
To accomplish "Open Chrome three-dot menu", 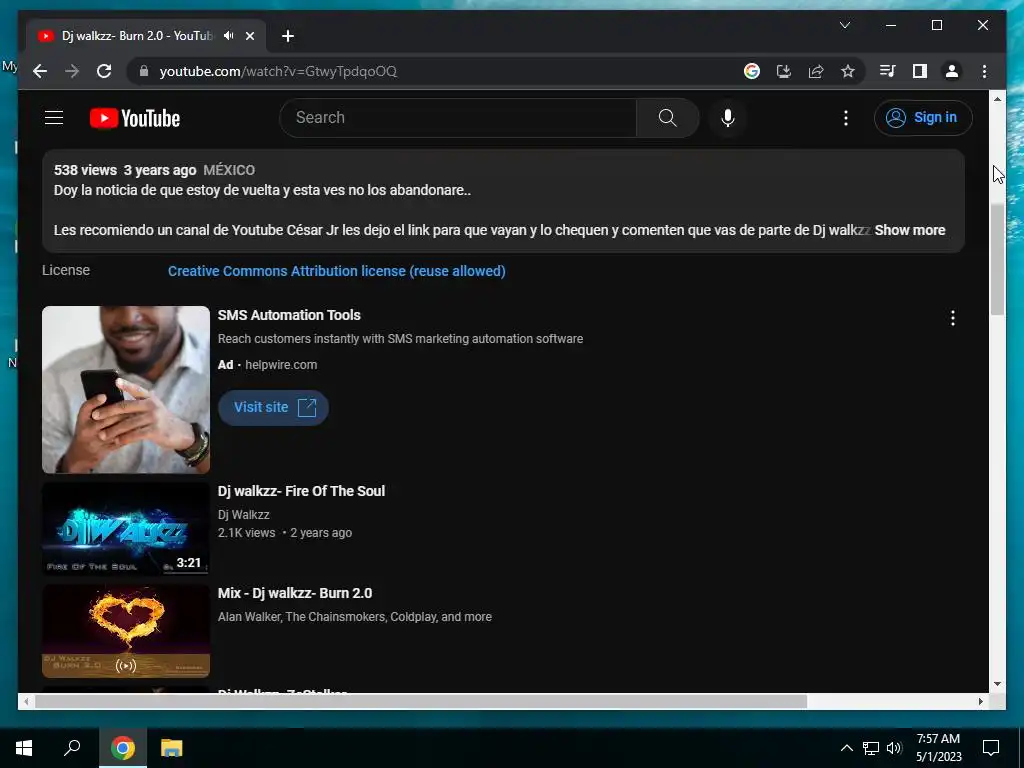I will 984,71.
